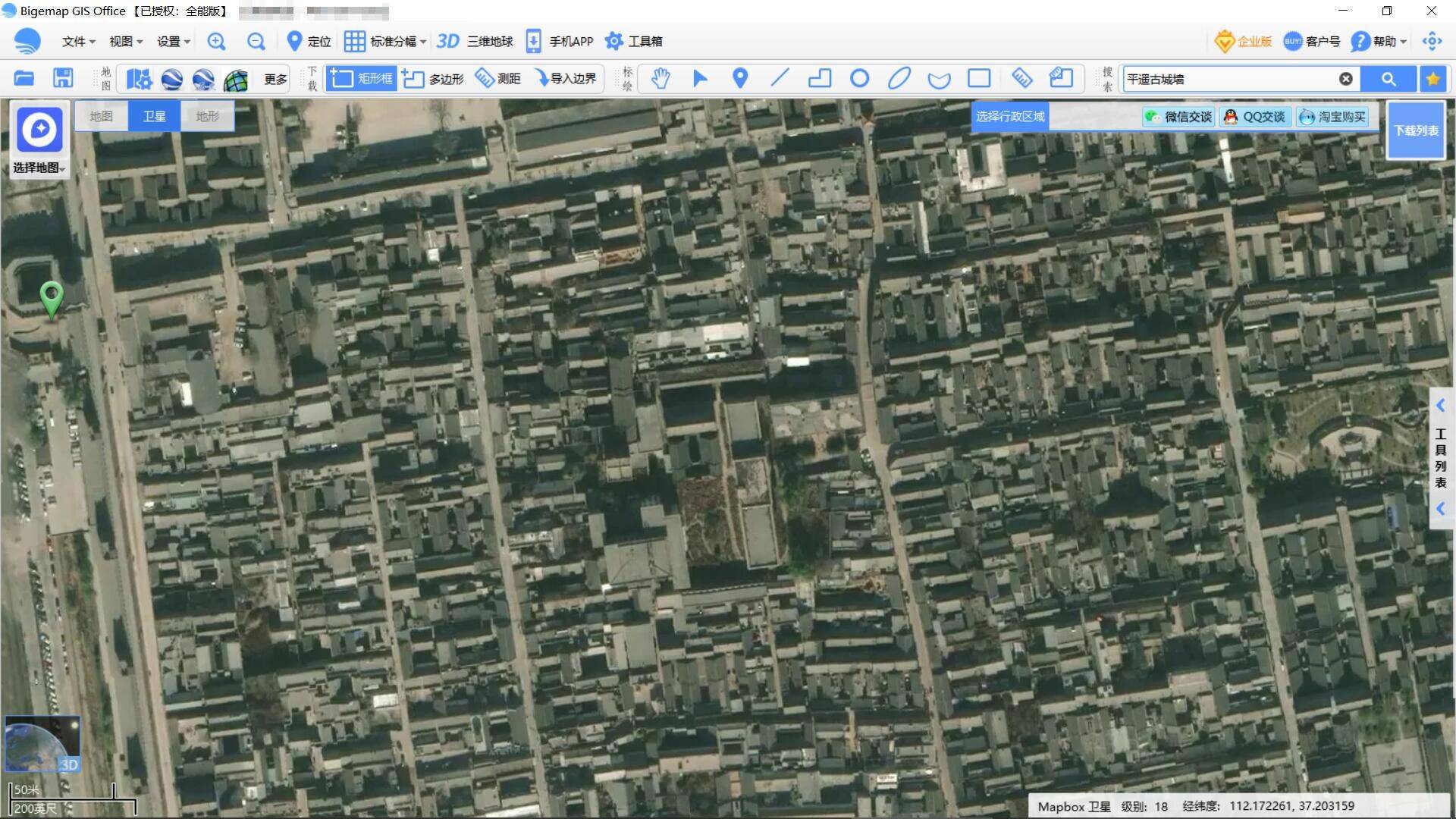Select the stepped polygon drawing tool
The height and width of the screenshot is (819, 1456).
820,78
